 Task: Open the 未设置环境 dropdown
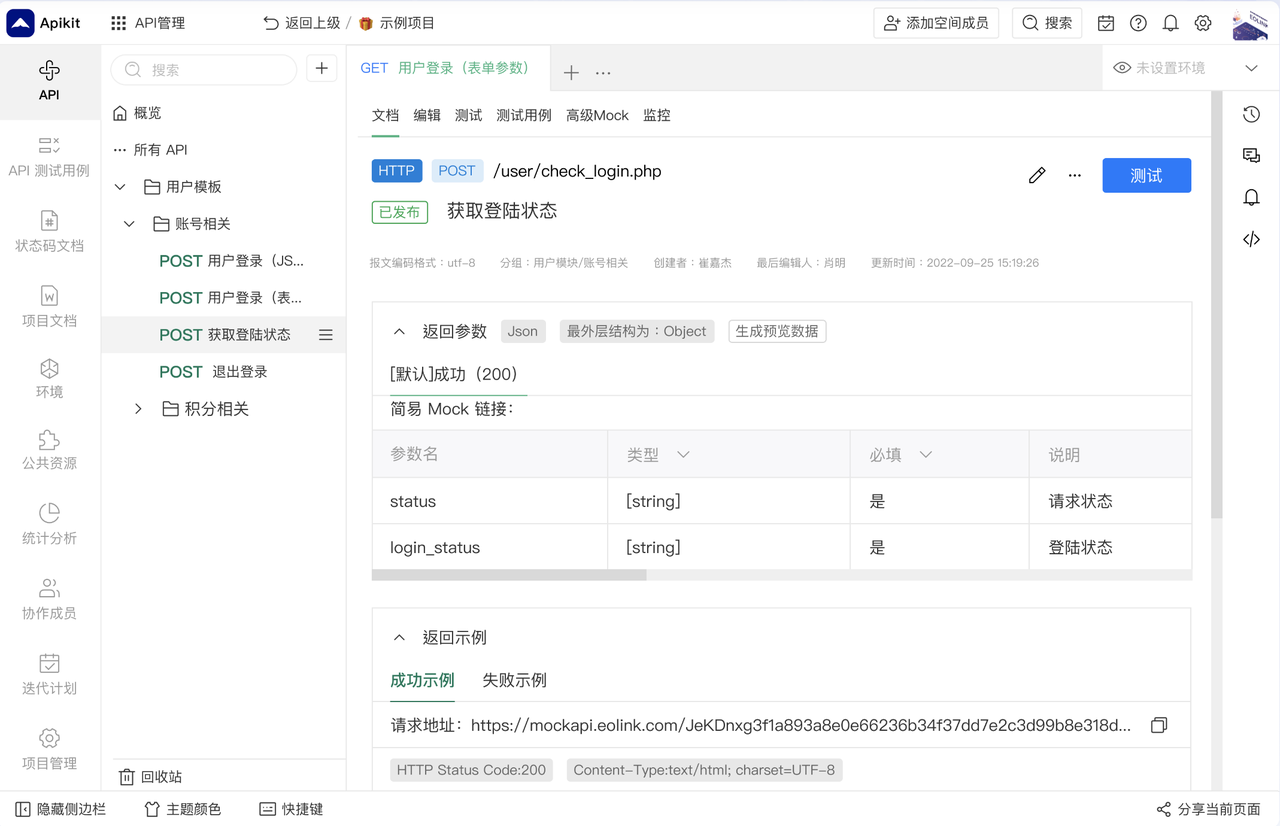pos(1189,68)
